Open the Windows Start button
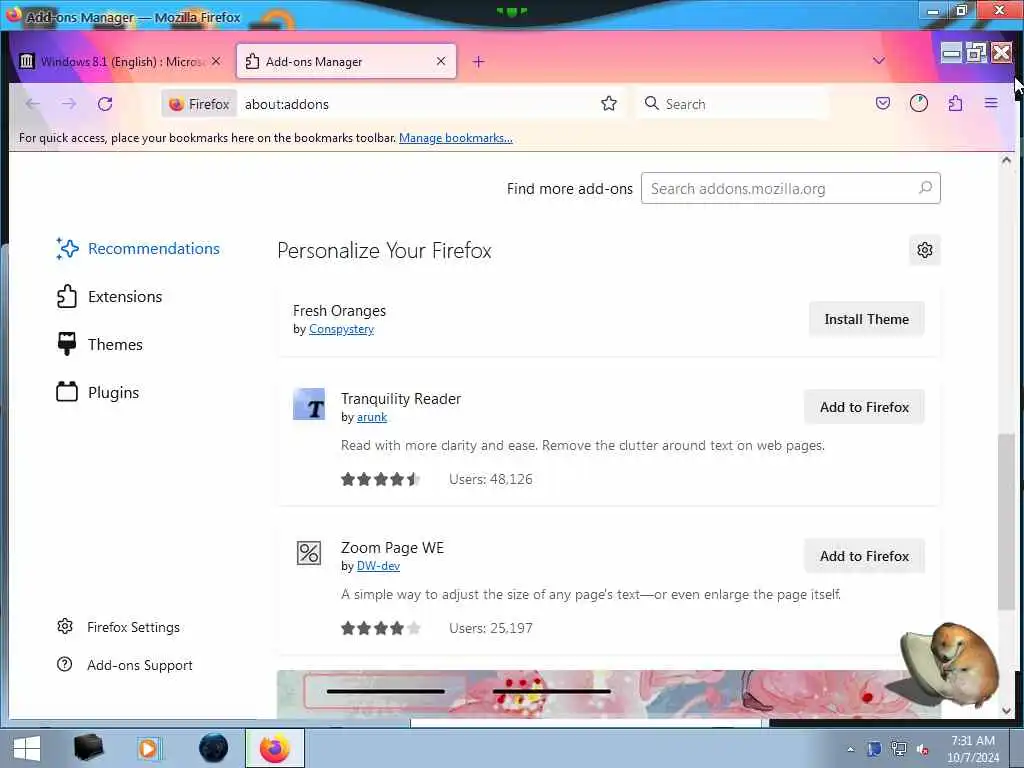 pos(26,748)
